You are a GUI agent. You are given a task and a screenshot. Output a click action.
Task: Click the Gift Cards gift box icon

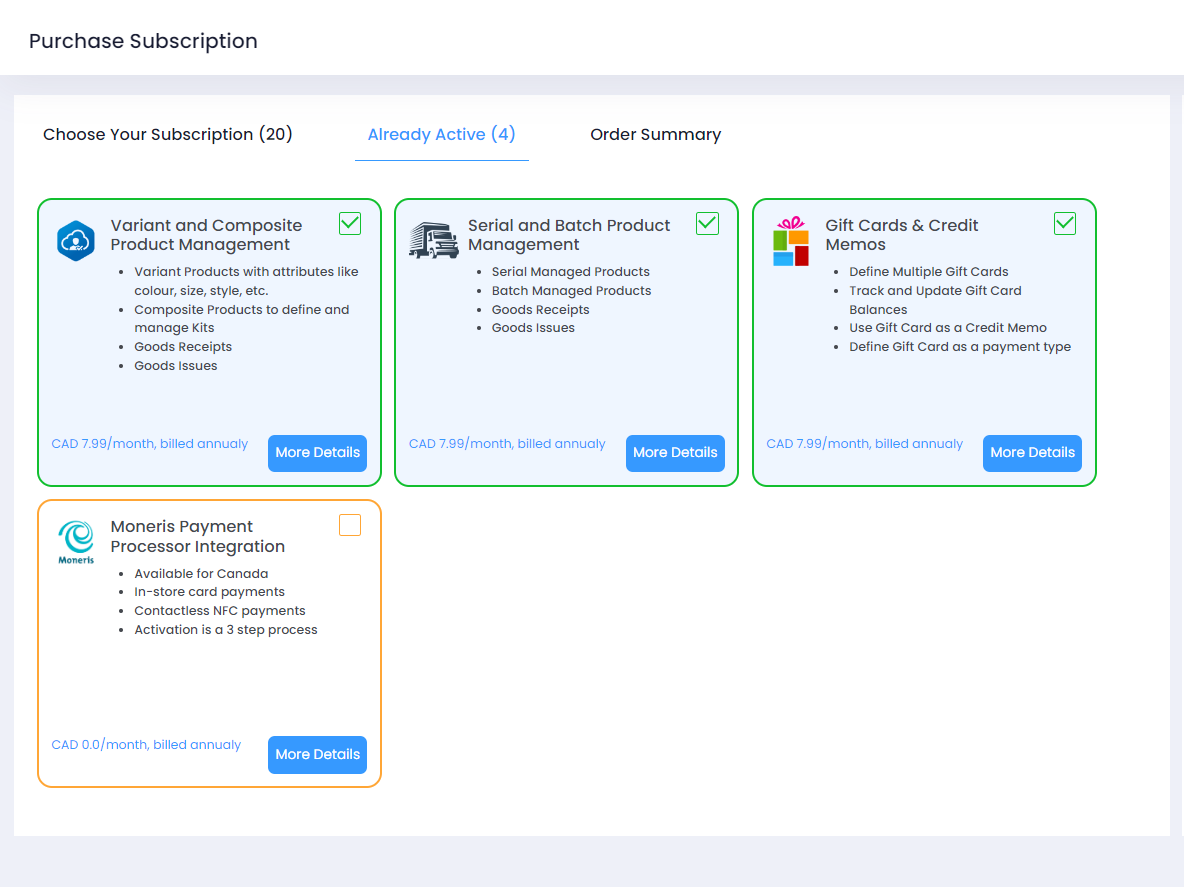[x=790, y=242]
